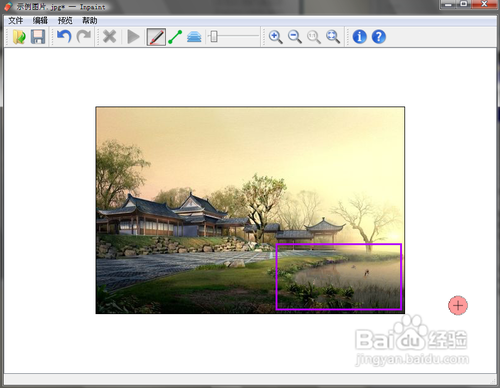
Task: Click the loaded landscape image canvas
Action: [250, 210]
